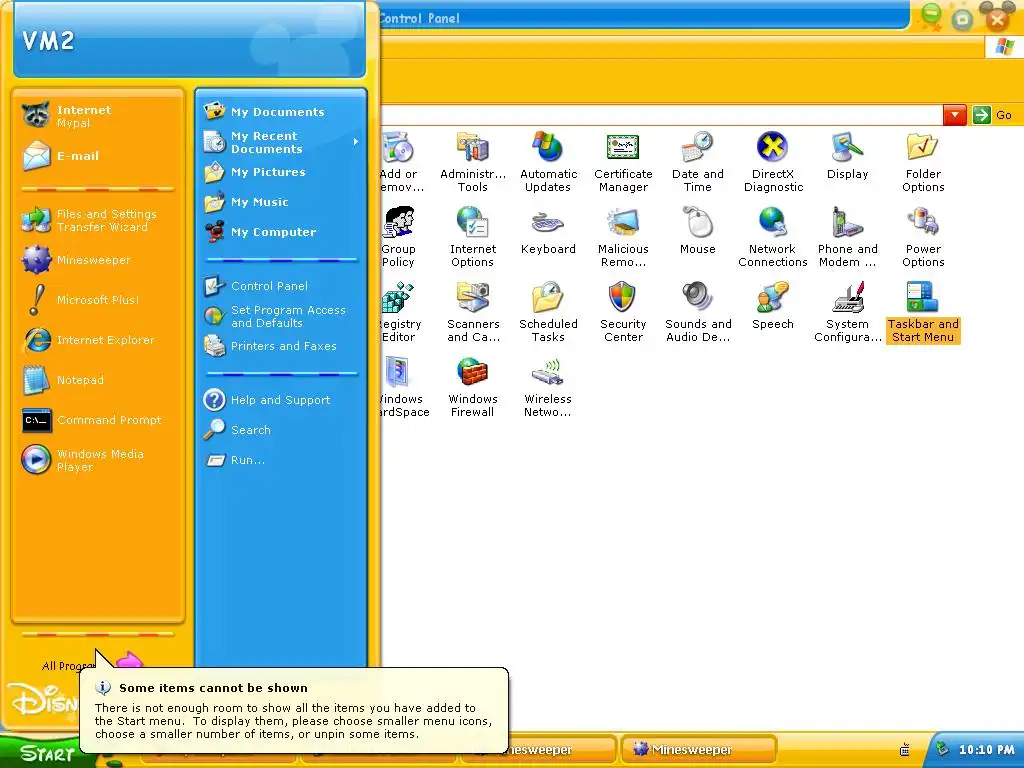The width and height of the screenshot is (1024, 768).
Task: Open Windows Firewall icon
Action: coord(473,387)
